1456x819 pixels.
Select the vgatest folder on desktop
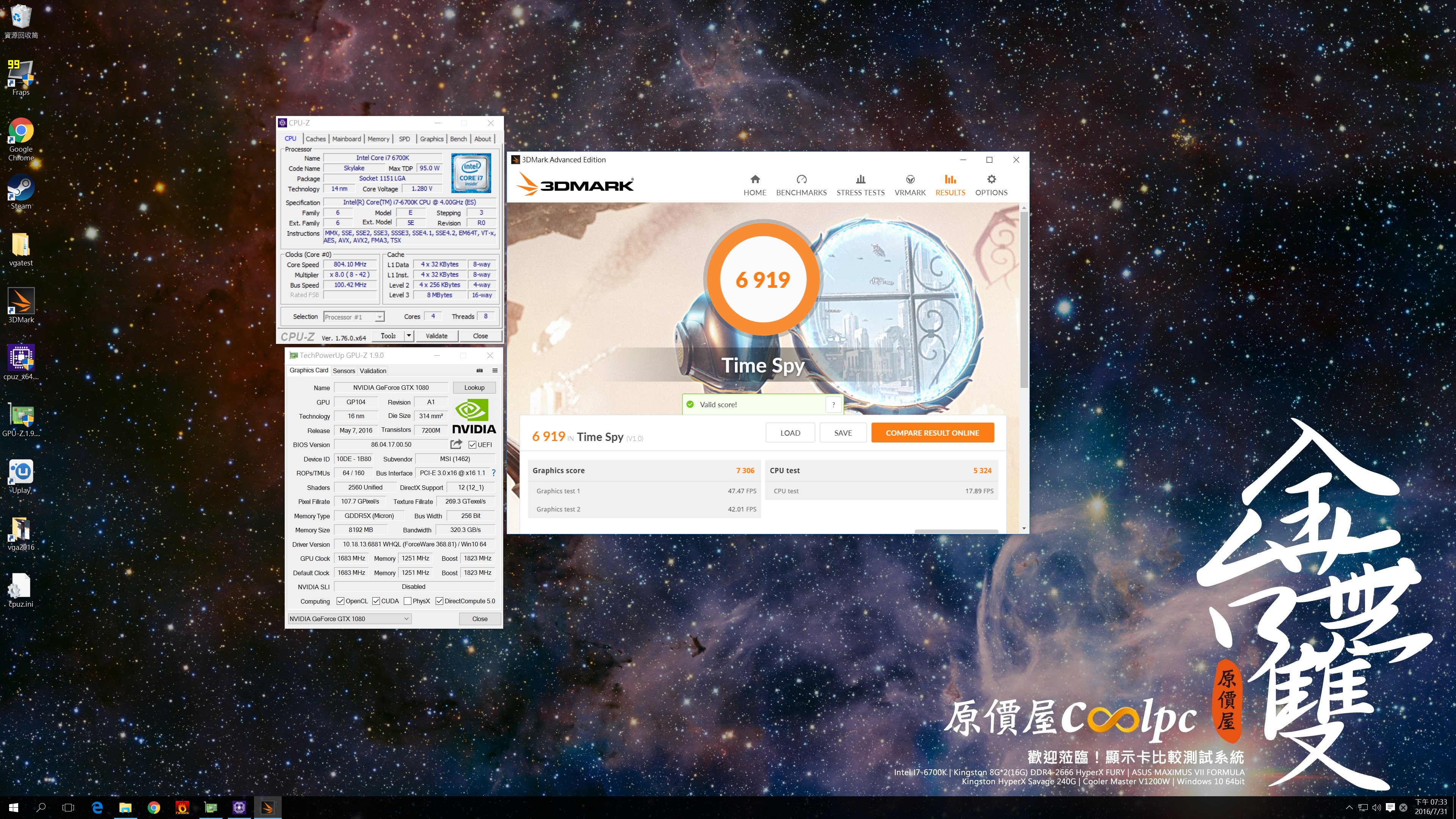[x=21, y=249]
